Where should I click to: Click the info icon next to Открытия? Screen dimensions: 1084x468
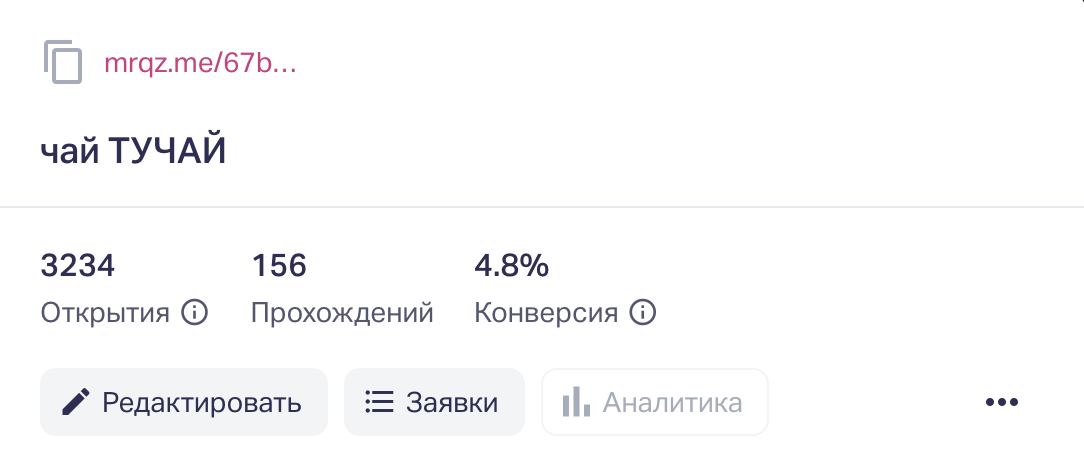click(x=194, y=313)
